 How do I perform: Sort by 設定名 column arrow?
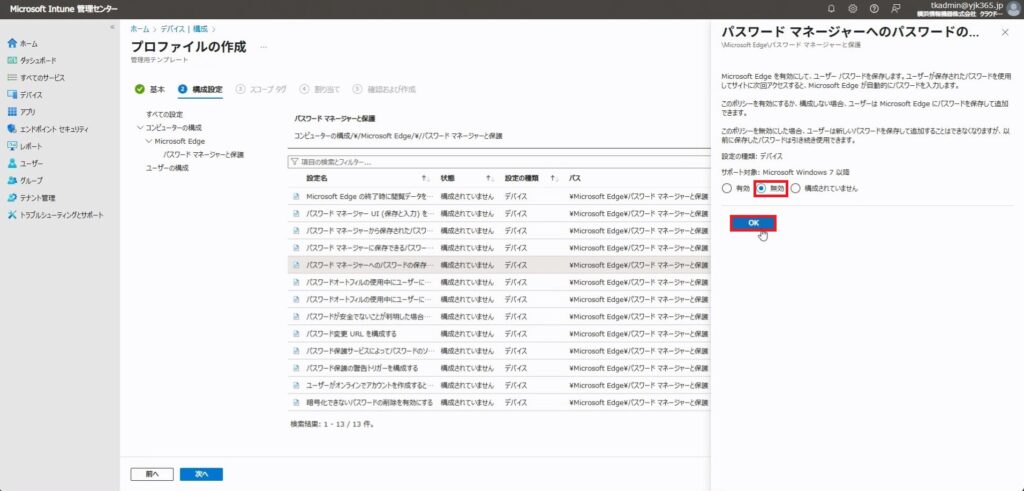[425, 178]
